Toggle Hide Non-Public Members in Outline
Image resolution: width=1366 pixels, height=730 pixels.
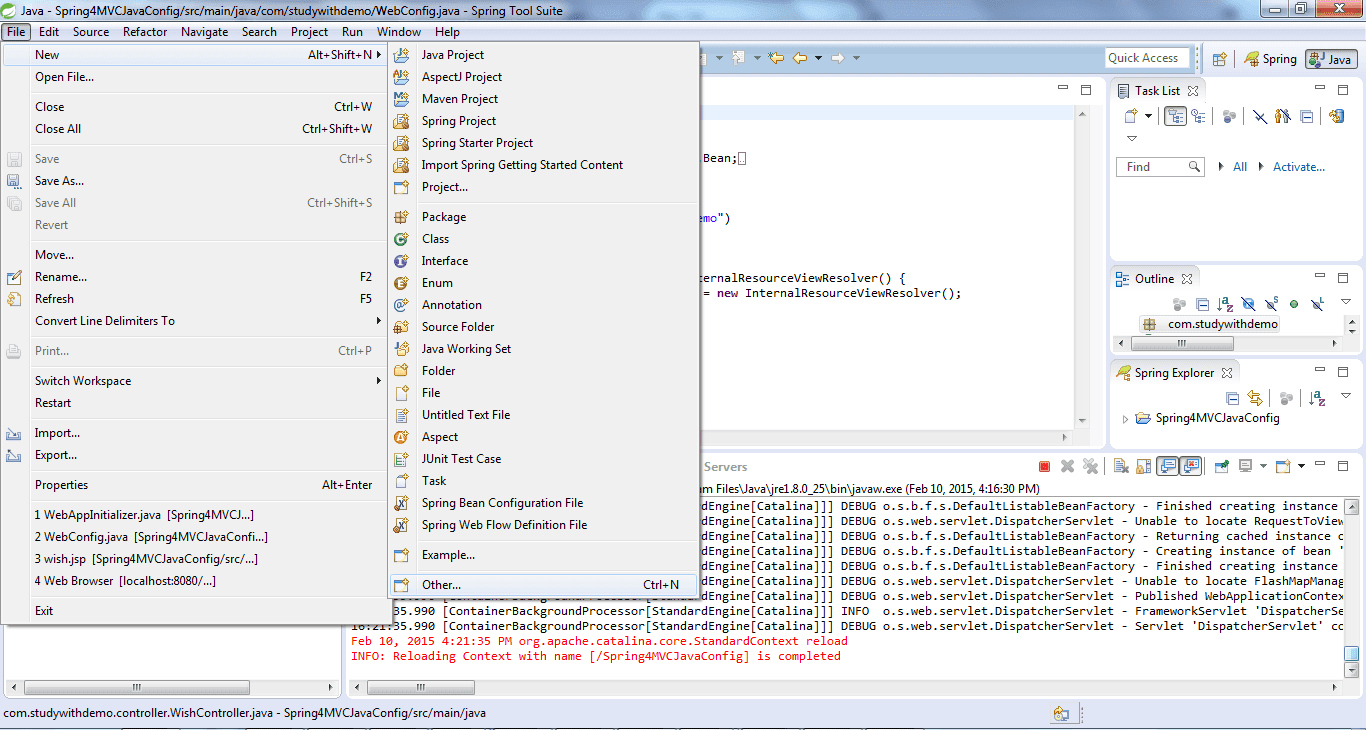(x=1294, y=304)
